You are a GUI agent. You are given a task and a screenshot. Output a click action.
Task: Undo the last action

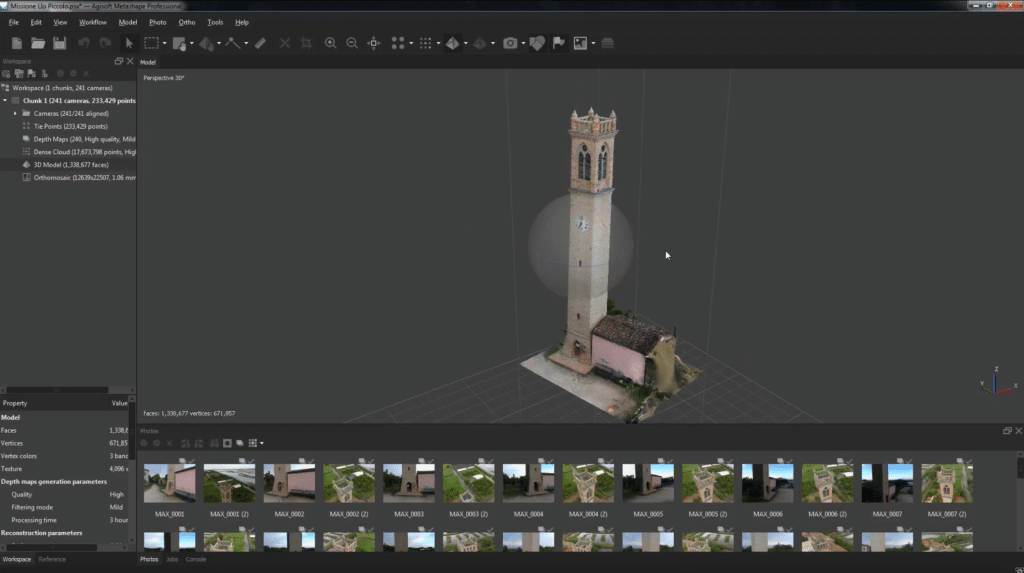click(x=84, y=43)
